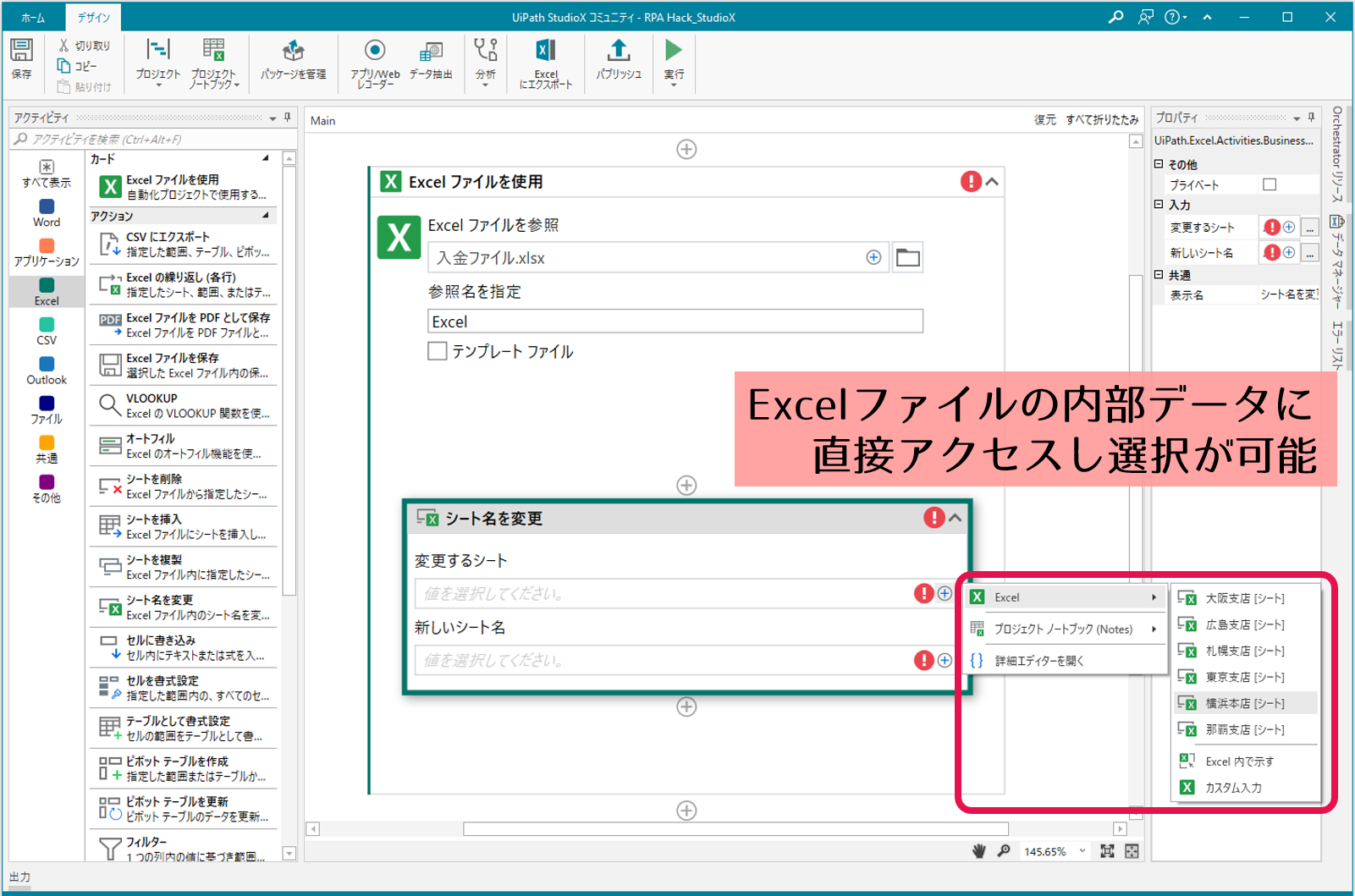Select 大阪支店 [シート] from list
Image resolution: width=1355 pixels, height=896 pixels.
point(1246,598)
